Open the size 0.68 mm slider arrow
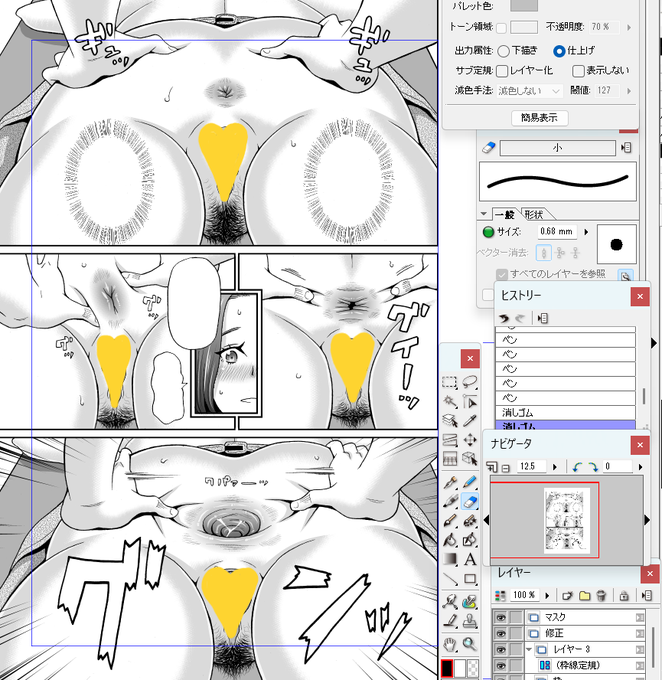 point(587,232)
